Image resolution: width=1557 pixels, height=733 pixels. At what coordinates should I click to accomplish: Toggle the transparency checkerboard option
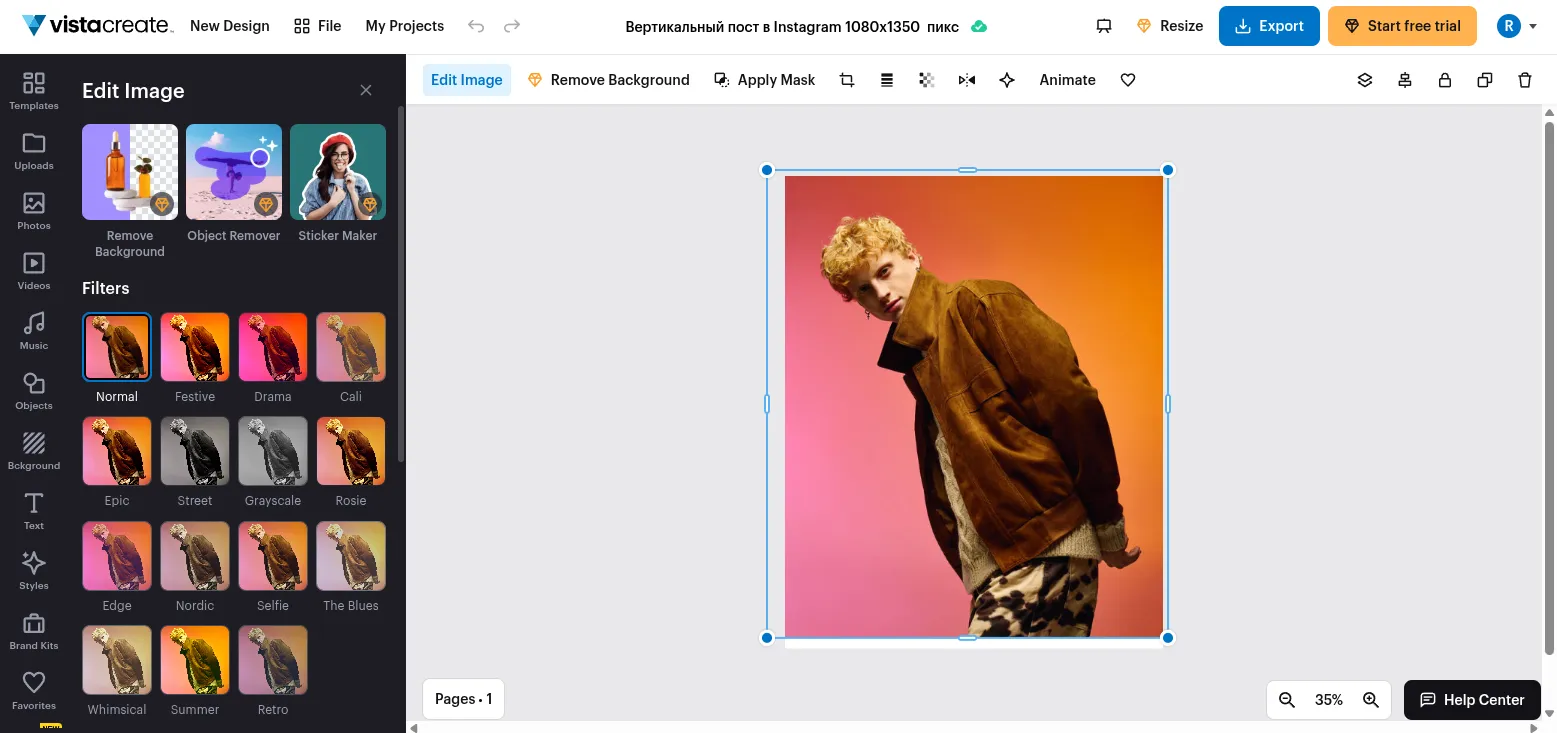926,79
